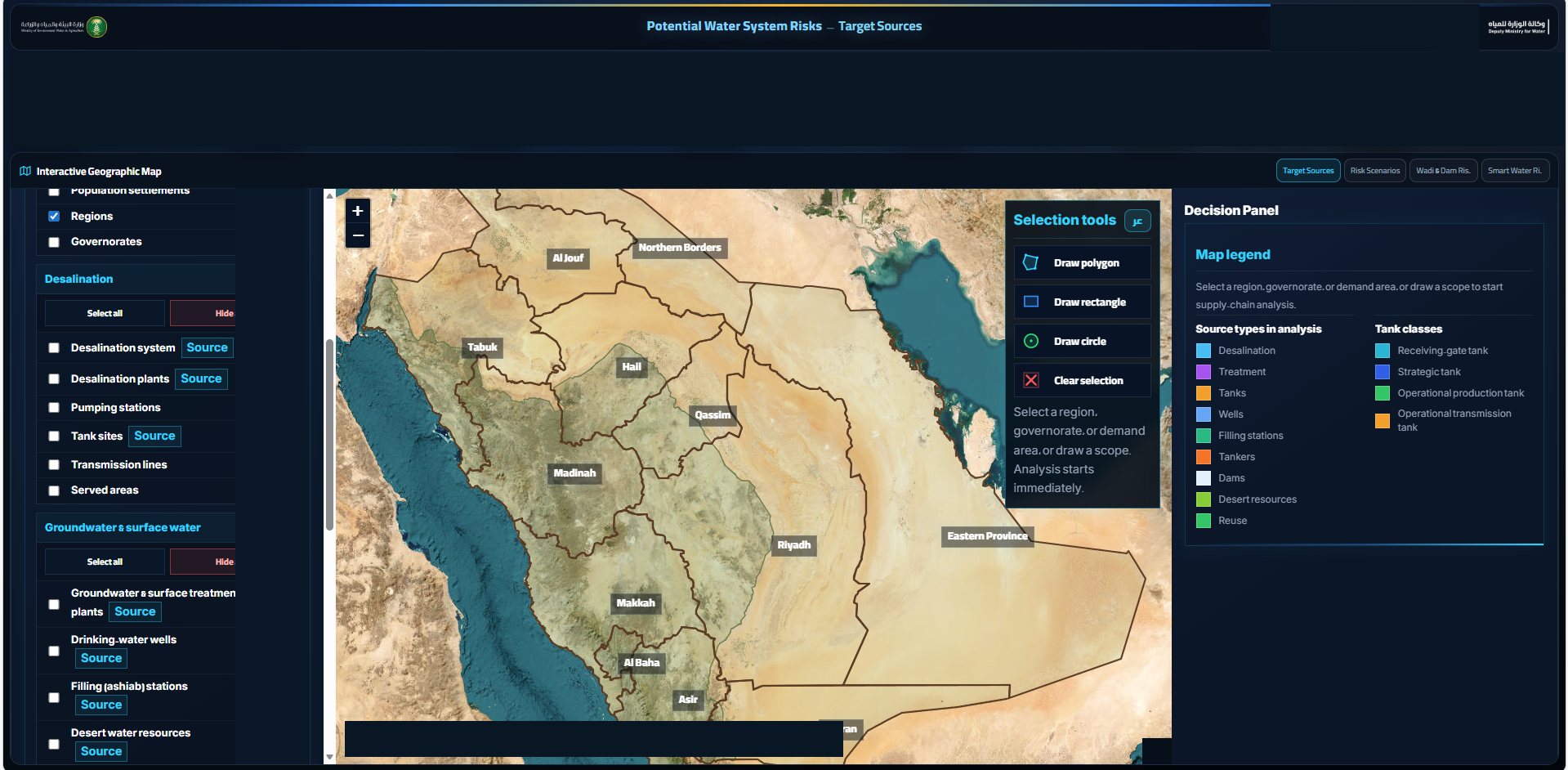Check the Desert water resources checkbox

pos(54,745)
